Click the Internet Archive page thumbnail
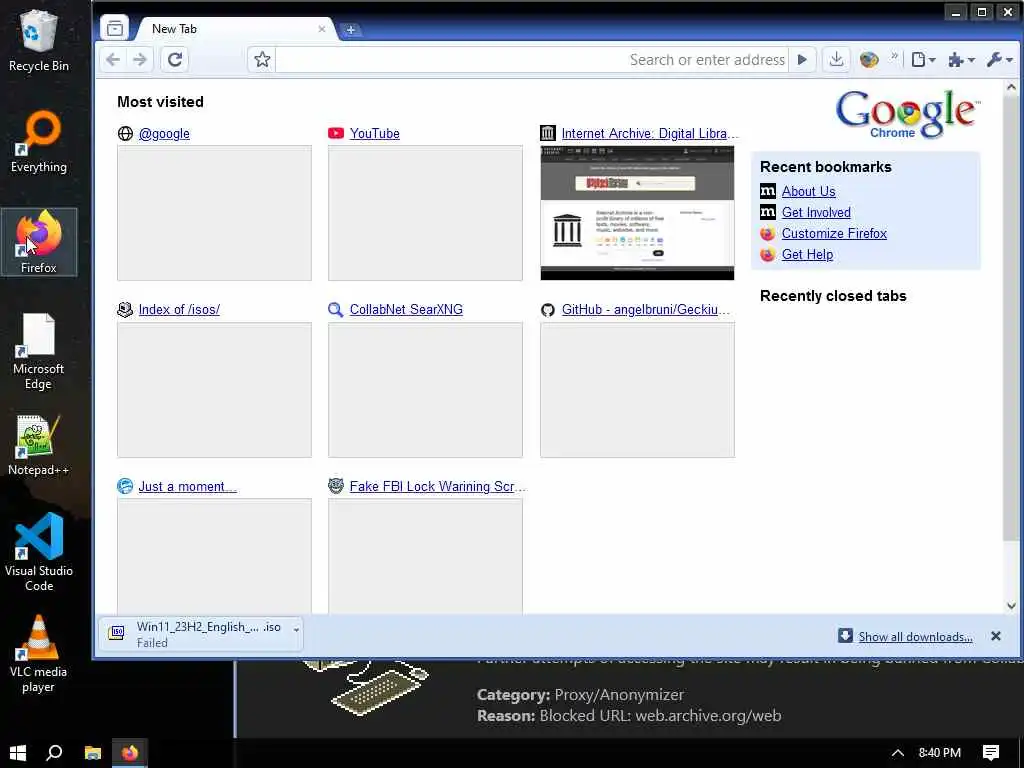This screenshot has width=1024, height=768. click(637, 213)
